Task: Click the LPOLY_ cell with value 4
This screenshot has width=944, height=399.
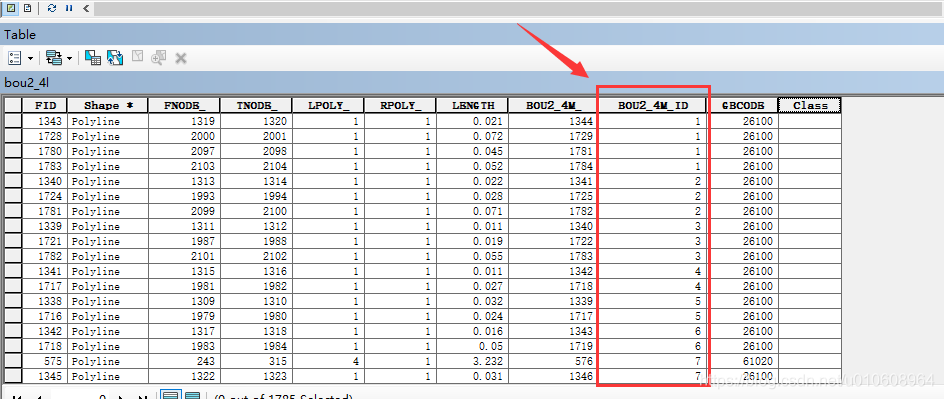Action: [x=328, y=362]
